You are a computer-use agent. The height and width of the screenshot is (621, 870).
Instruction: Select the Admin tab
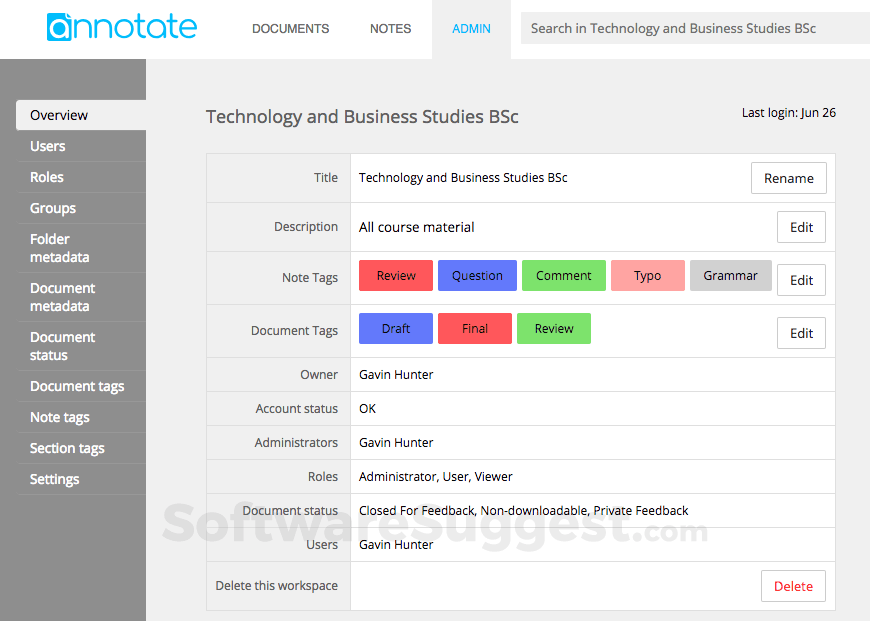tap(471, 29)
